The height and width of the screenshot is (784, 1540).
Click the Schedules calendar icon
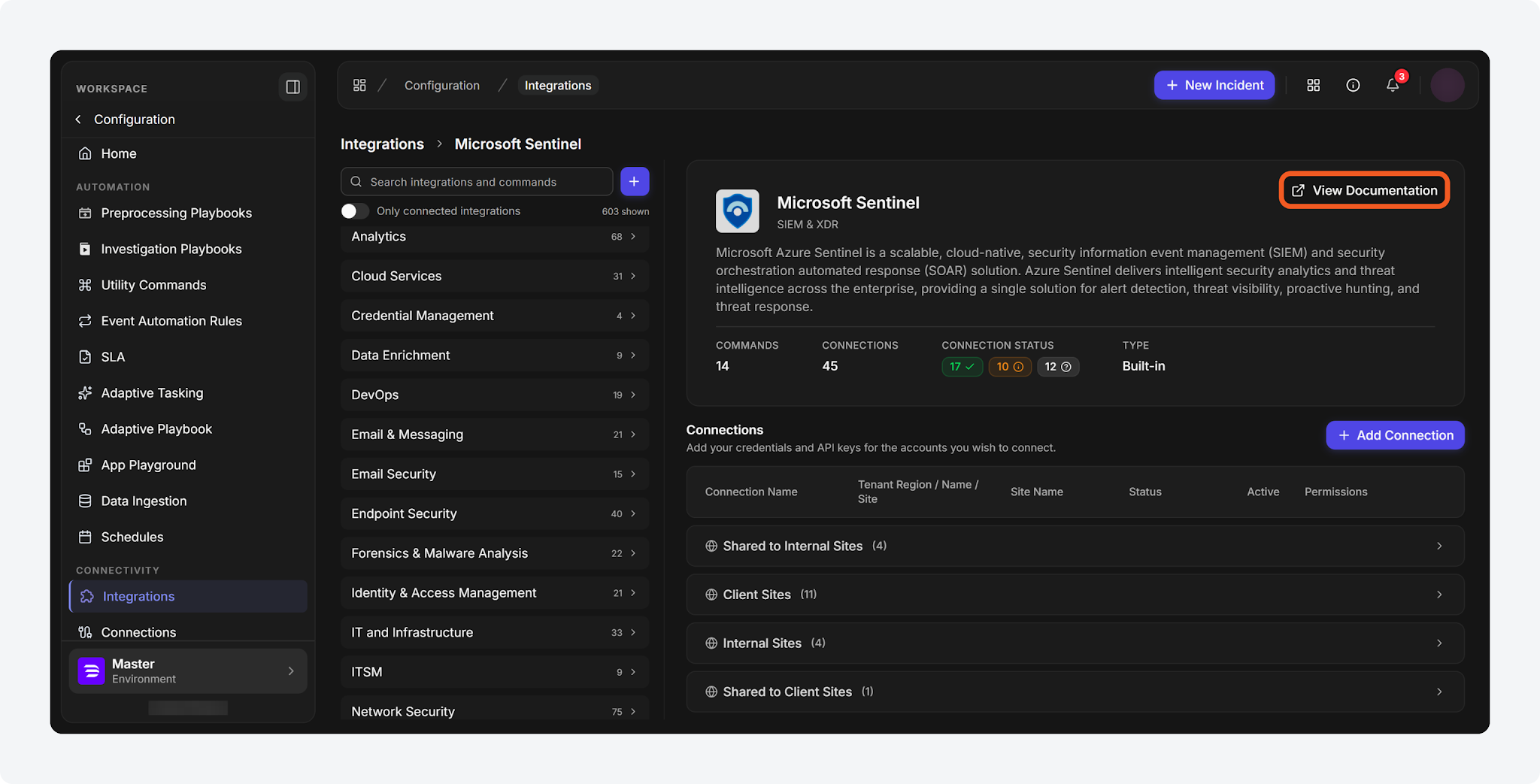(x=85, y=537)
